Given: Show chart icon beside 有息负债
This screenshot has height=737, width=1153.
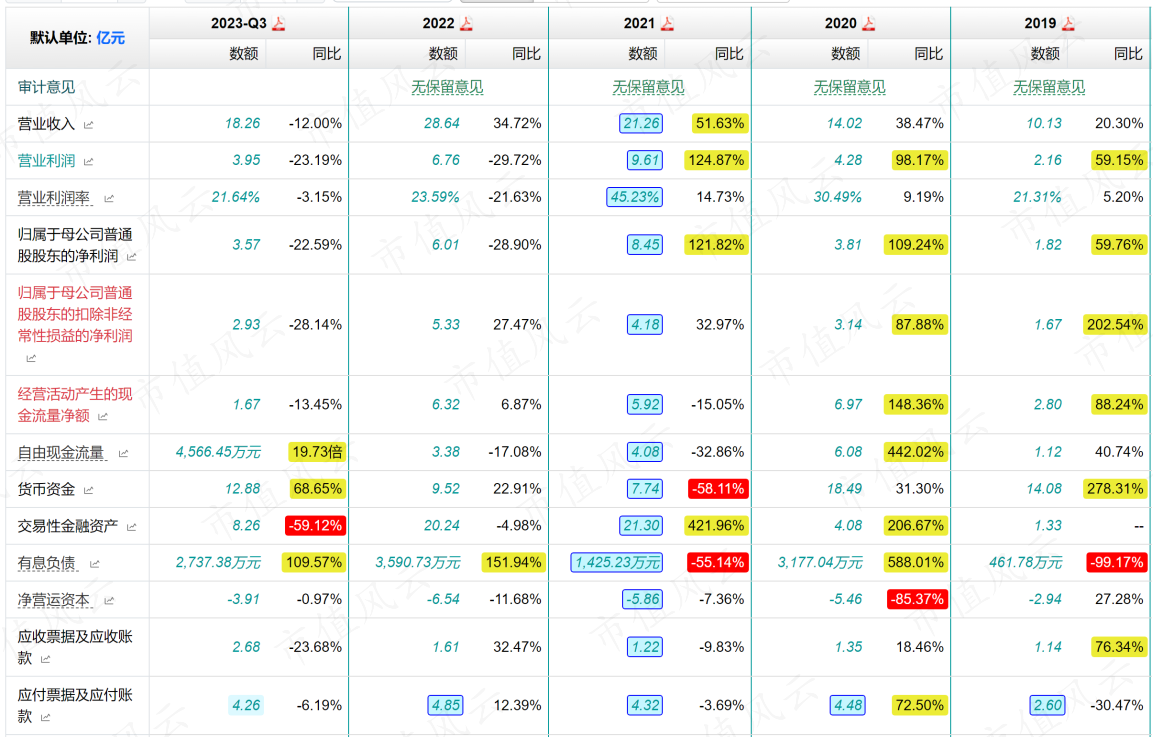Looking at the screenshot, I should [94, 564].
